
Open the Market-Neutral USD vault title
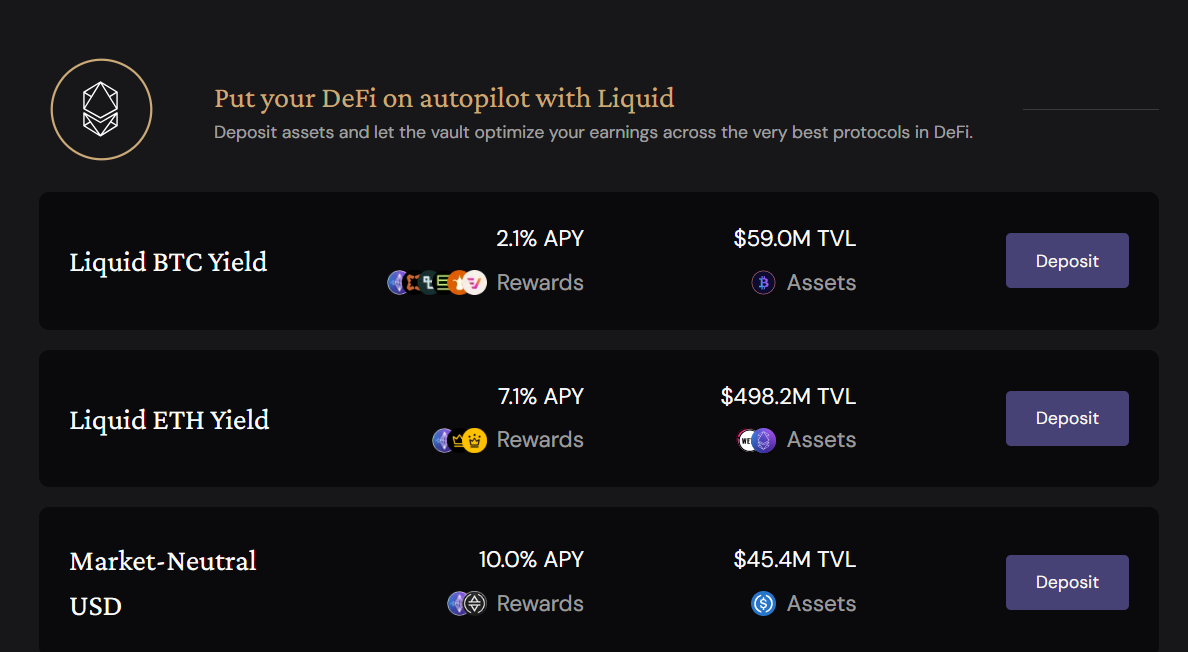pos(163,583)
